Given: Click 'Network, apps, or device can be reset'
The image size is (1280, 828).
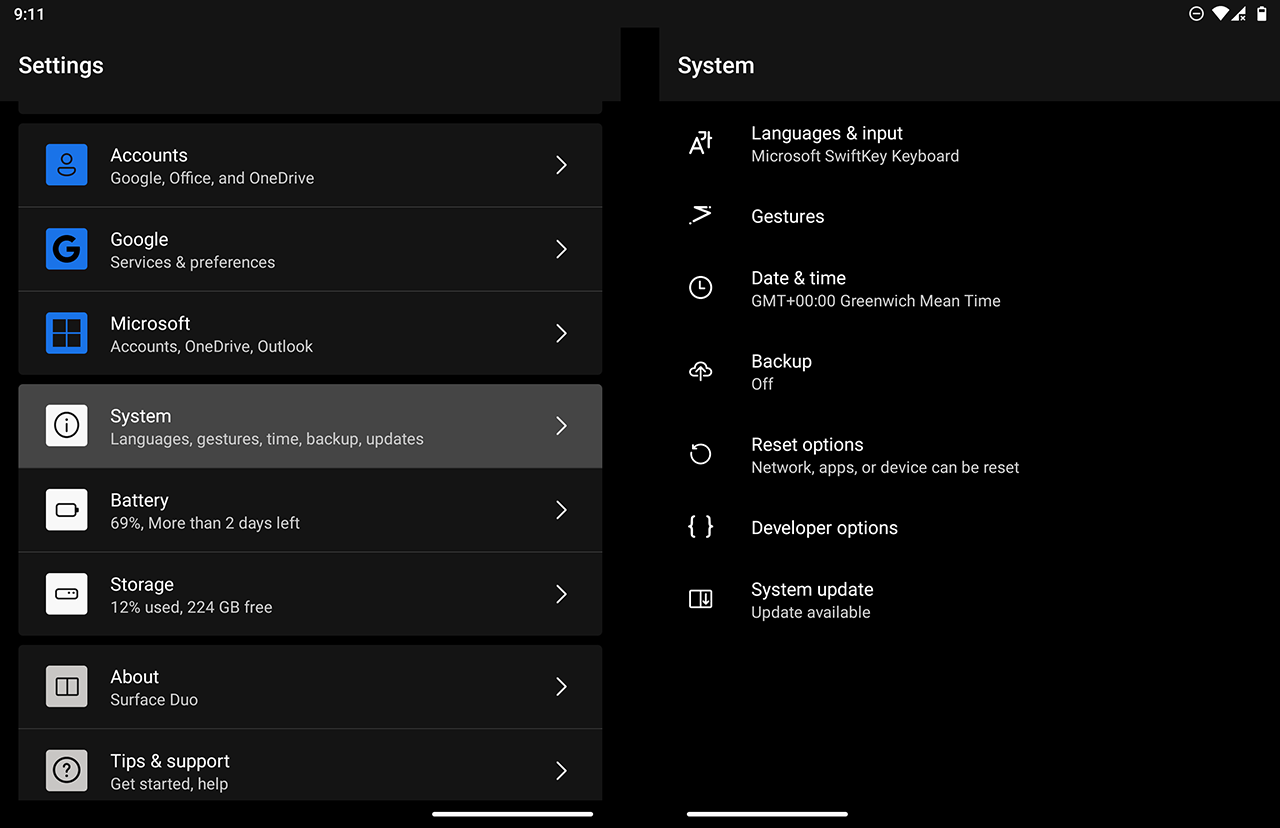Looking at the screenshot, I should (x=885, y=467).
